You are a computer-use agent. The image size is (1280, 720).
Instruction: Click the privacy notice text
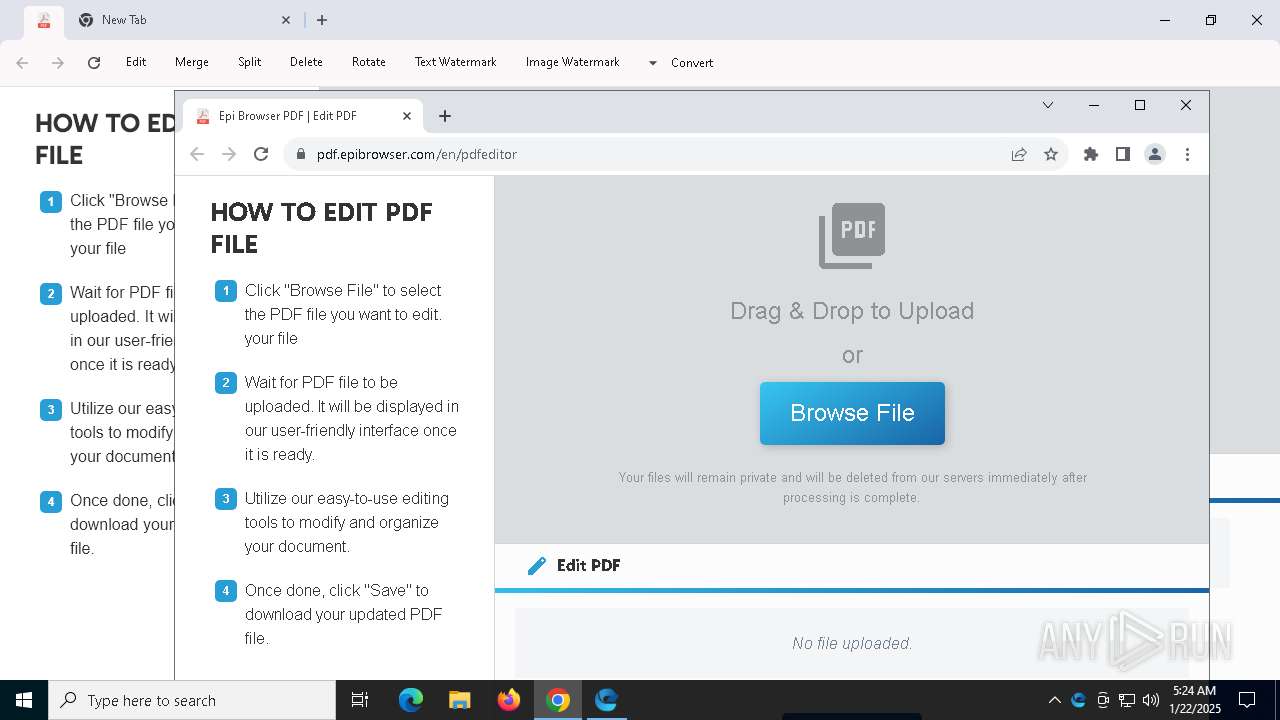[x=852, y=487]
